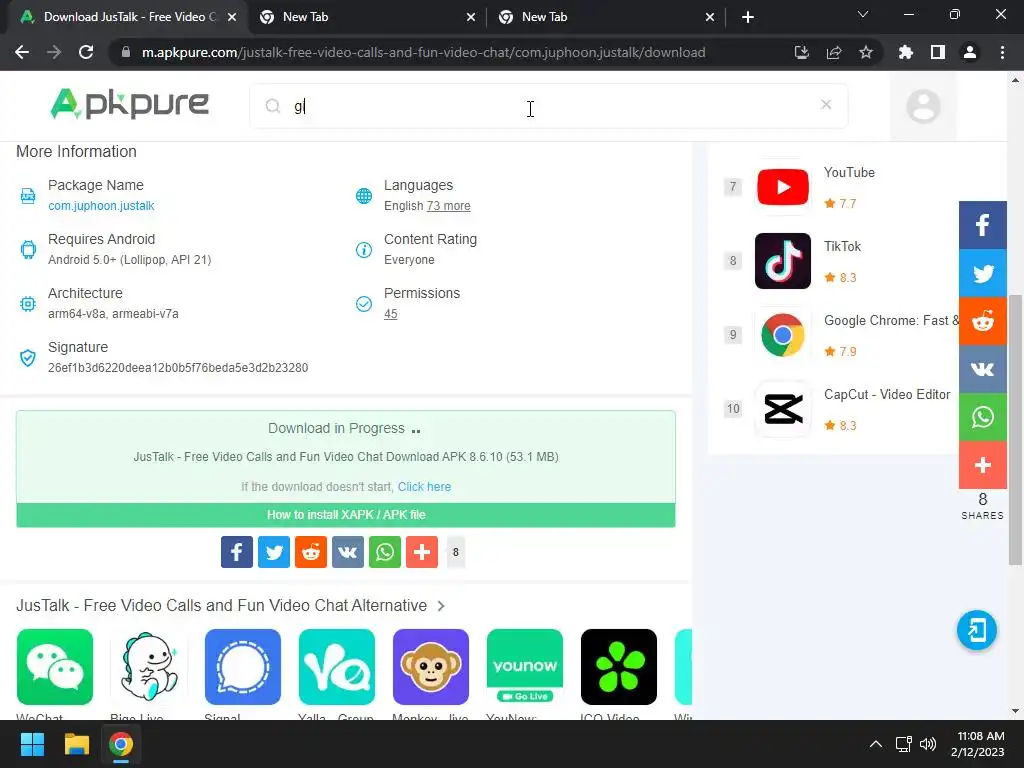Click the address bar URL
1024x768 pixels.
tap(423, 52)
